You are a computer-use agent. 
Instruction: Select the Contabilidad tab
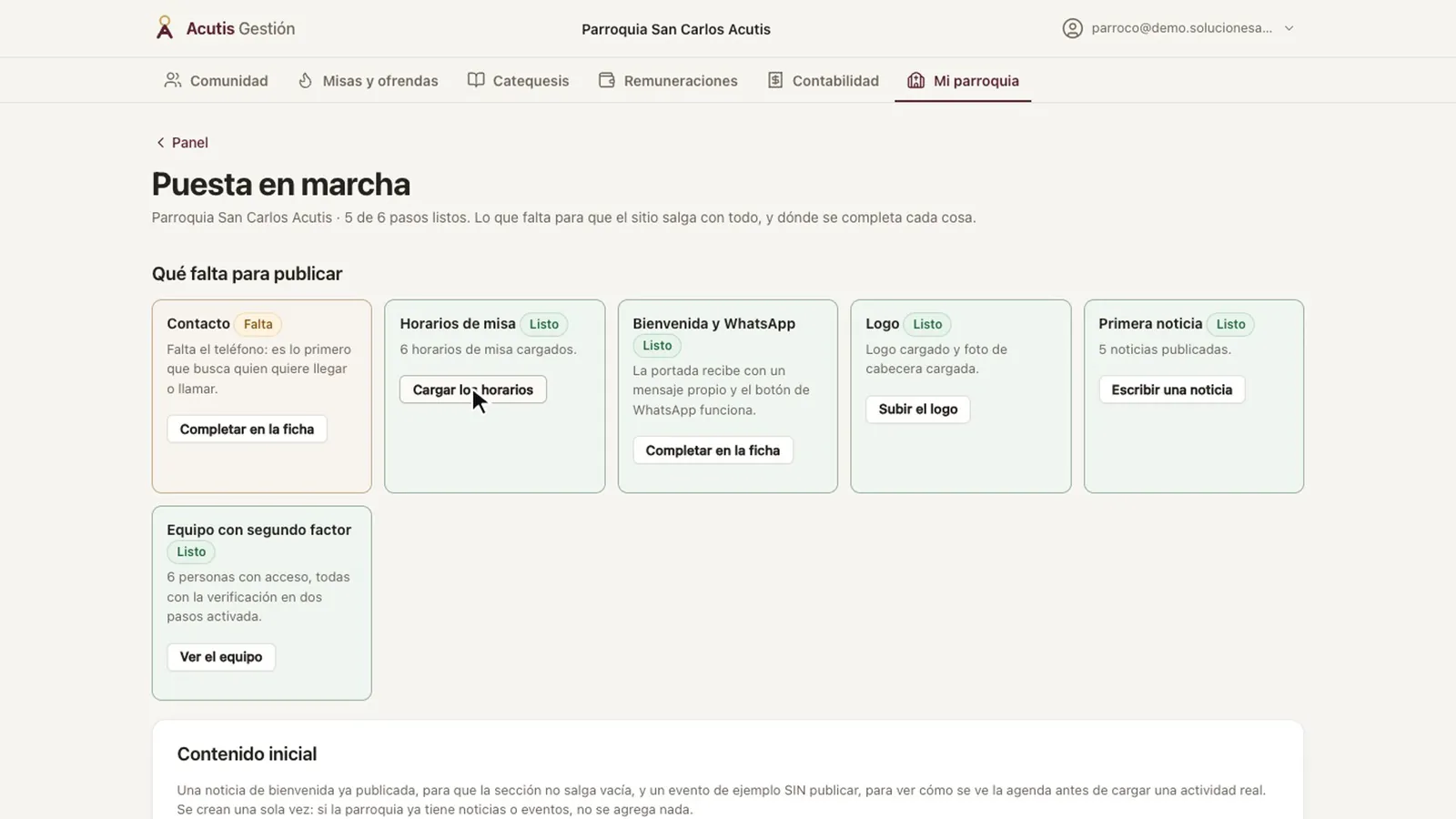click(x=823, y=80)
